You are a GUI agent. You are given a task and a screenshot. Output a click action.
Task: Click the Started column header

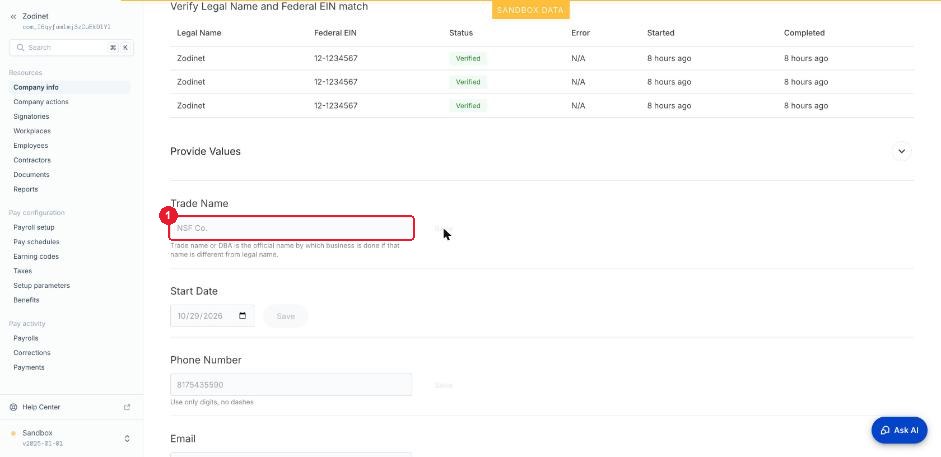tap(661, 33)
